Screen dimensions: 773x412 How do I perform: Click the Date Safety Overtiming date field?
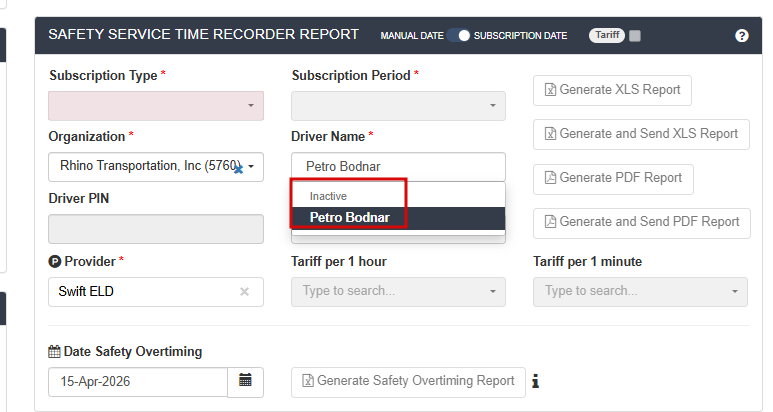click(138, 382)
